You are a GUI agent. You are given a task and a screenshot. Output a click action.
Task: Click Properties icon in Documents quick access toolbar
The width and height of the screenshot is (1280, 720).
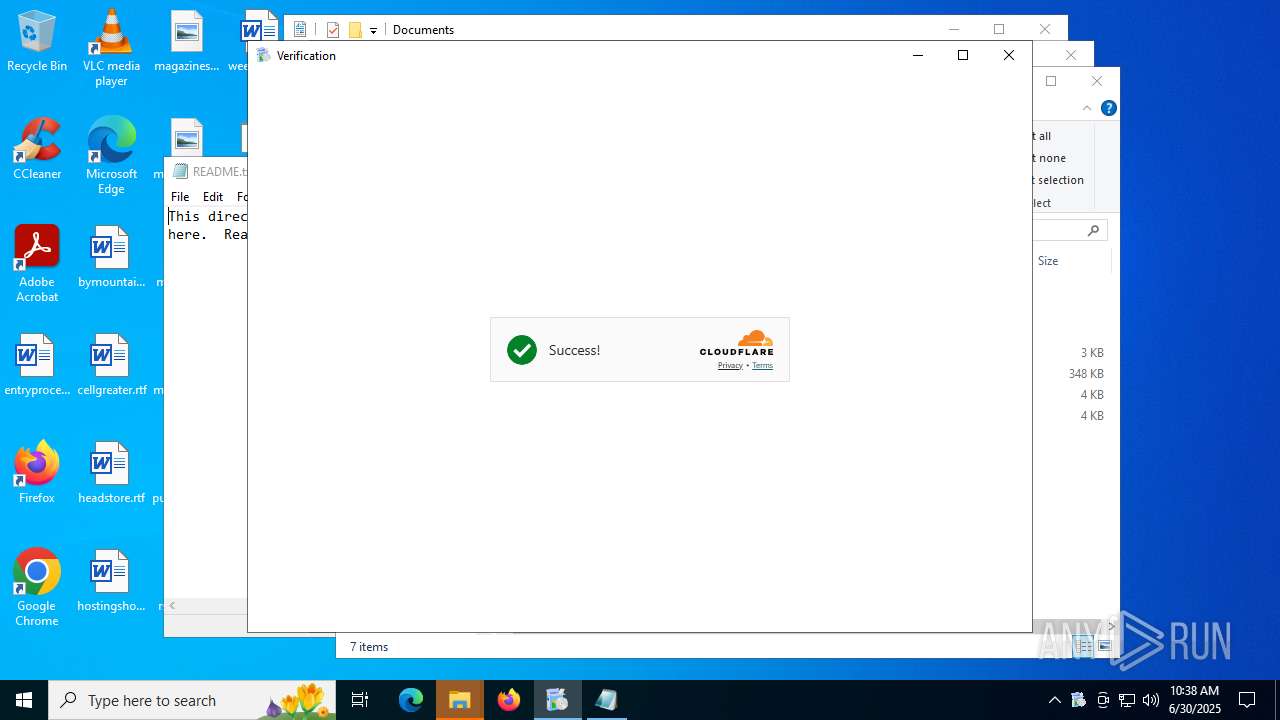(333, 30)
